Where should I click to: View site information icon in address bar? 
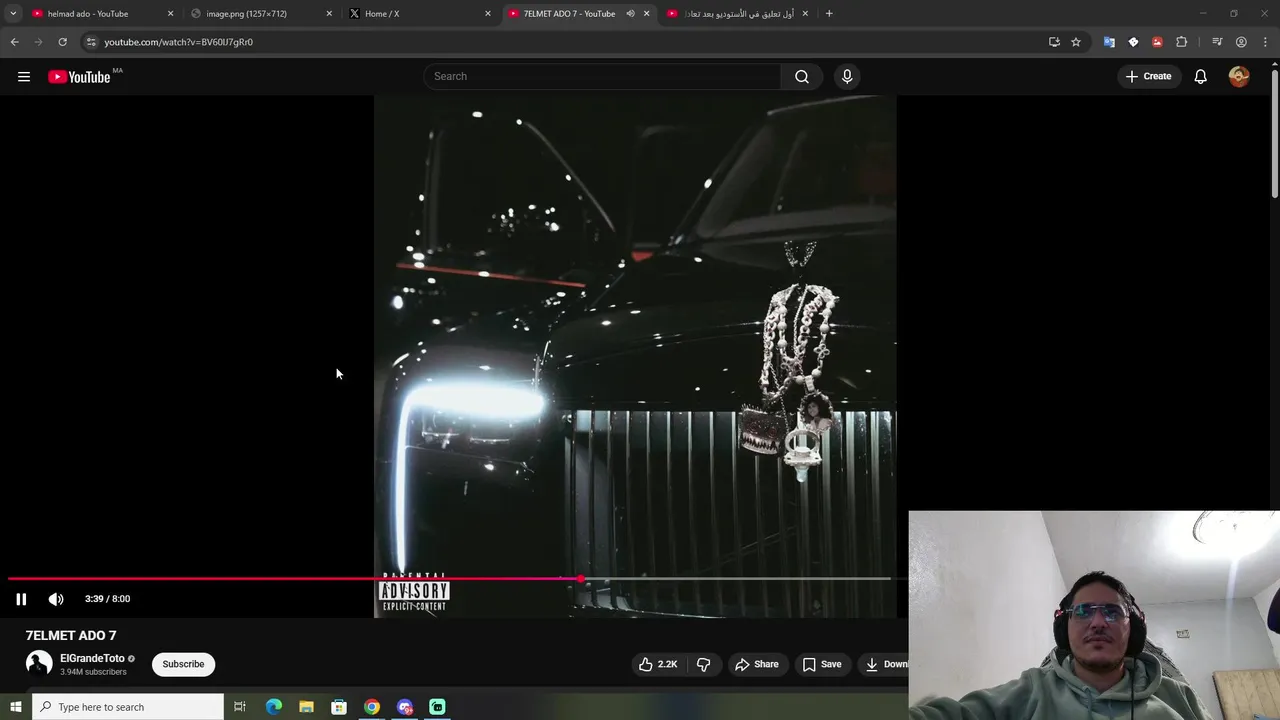tap(91, 42)
